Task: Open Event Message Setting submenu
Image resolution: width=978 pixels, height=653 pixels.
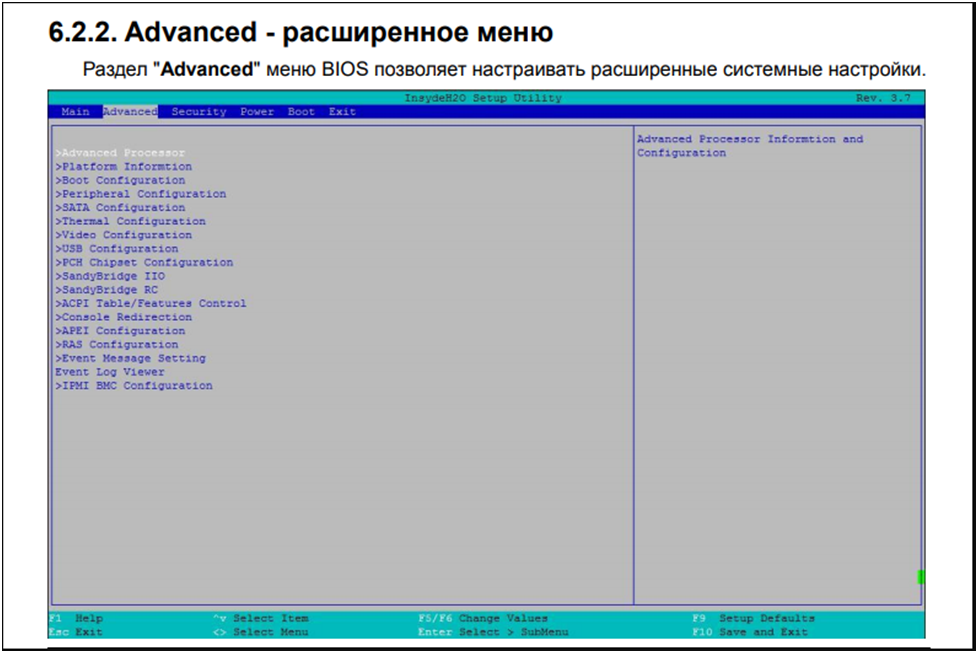Action: point(130,359)
